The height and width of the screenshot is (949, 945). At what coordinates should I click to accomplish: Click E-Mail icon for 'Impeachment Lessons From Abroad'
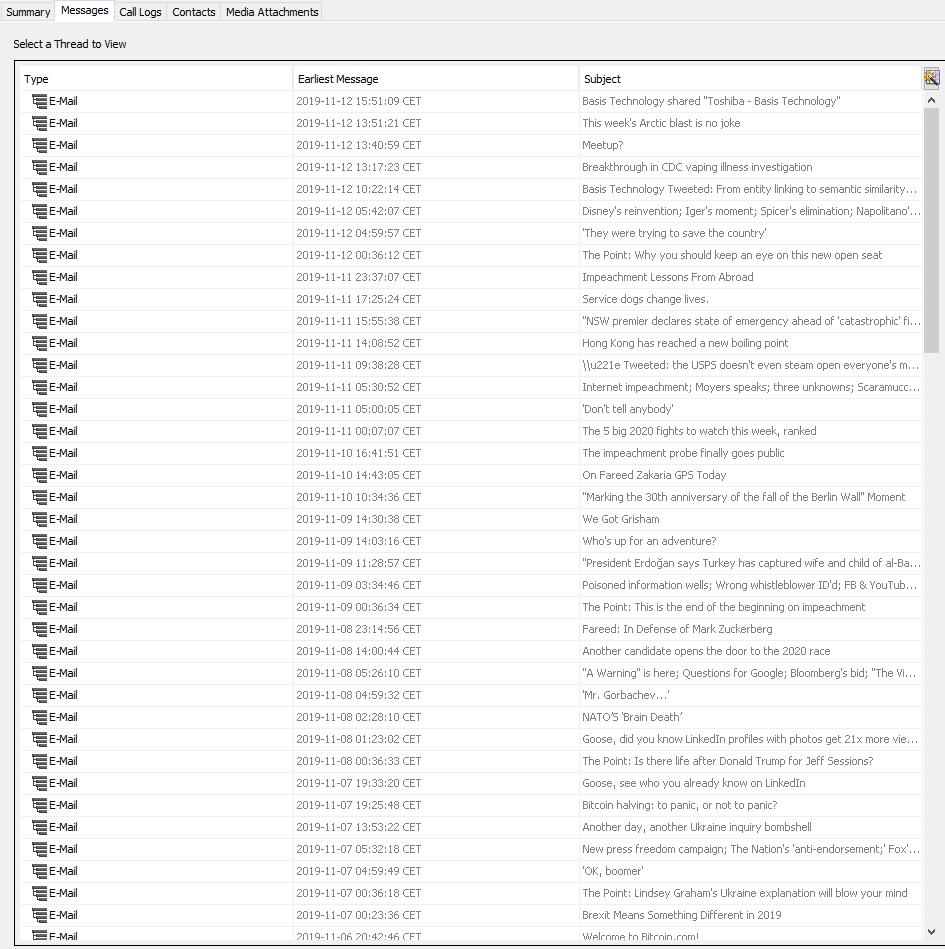coord(40,277)
